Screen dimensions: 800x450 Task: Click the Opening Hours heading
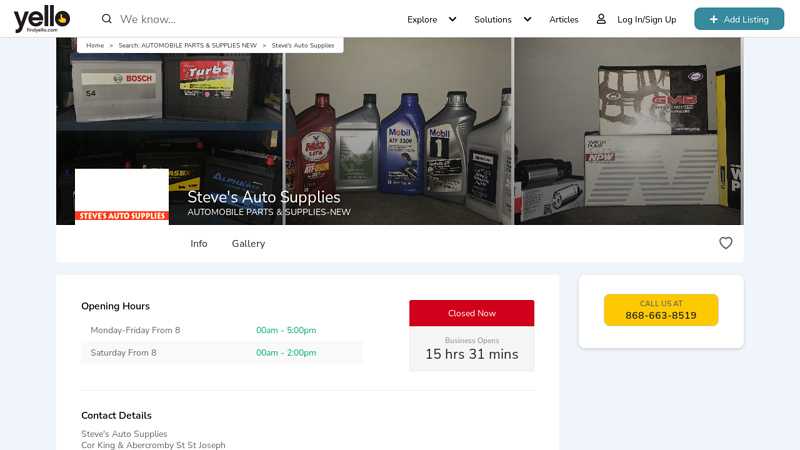click(x=115, y=306)
